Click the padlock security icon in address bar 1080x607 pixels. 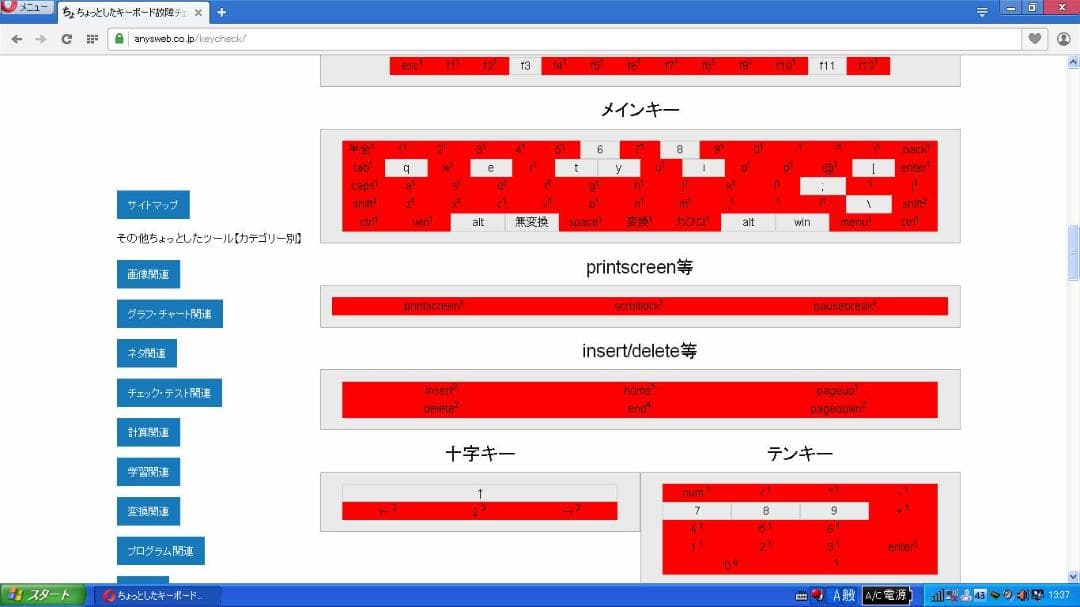pyautogui.click(x=120, y=40)
